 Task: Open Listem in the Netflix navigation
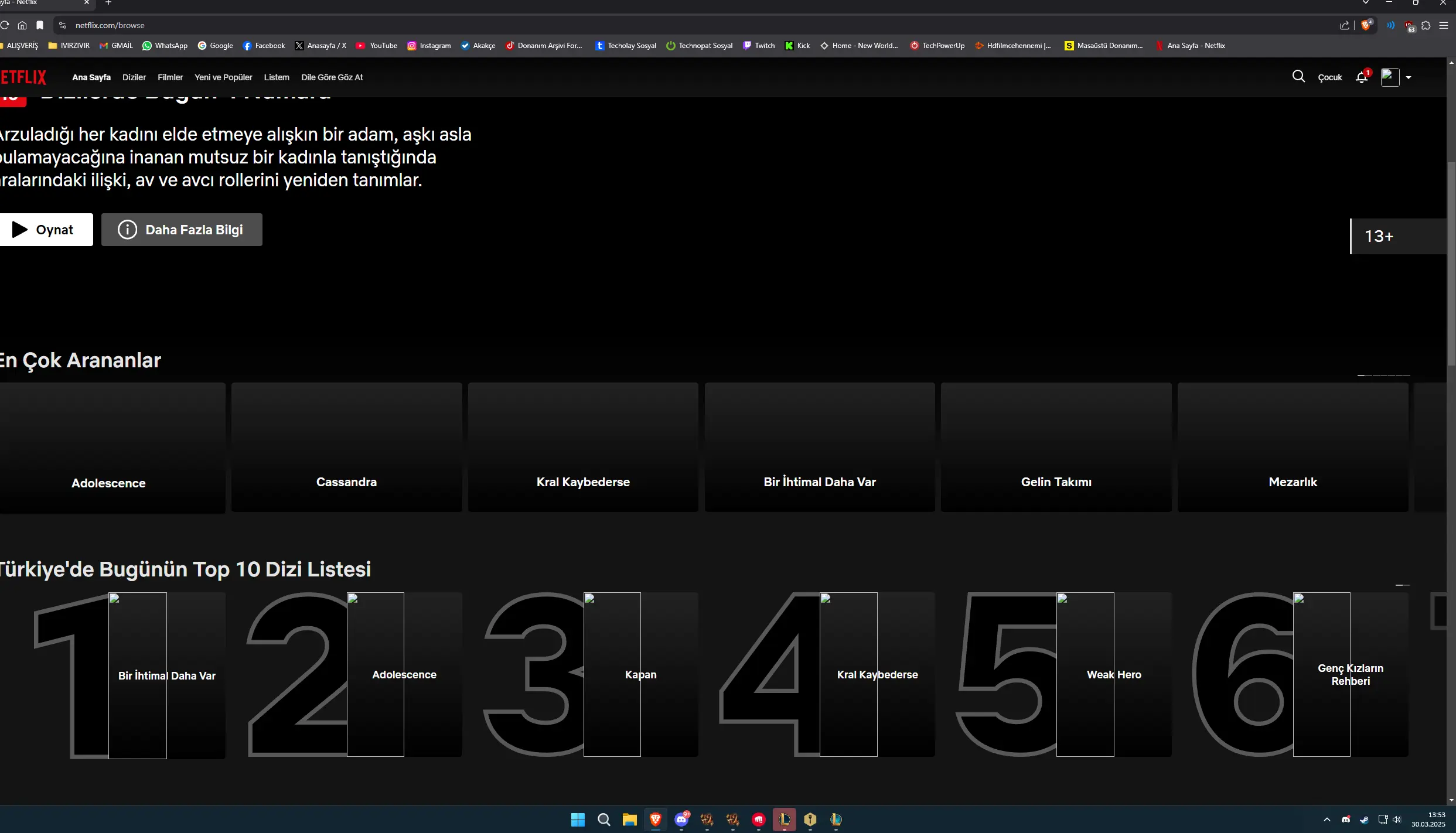pos(277,77)
